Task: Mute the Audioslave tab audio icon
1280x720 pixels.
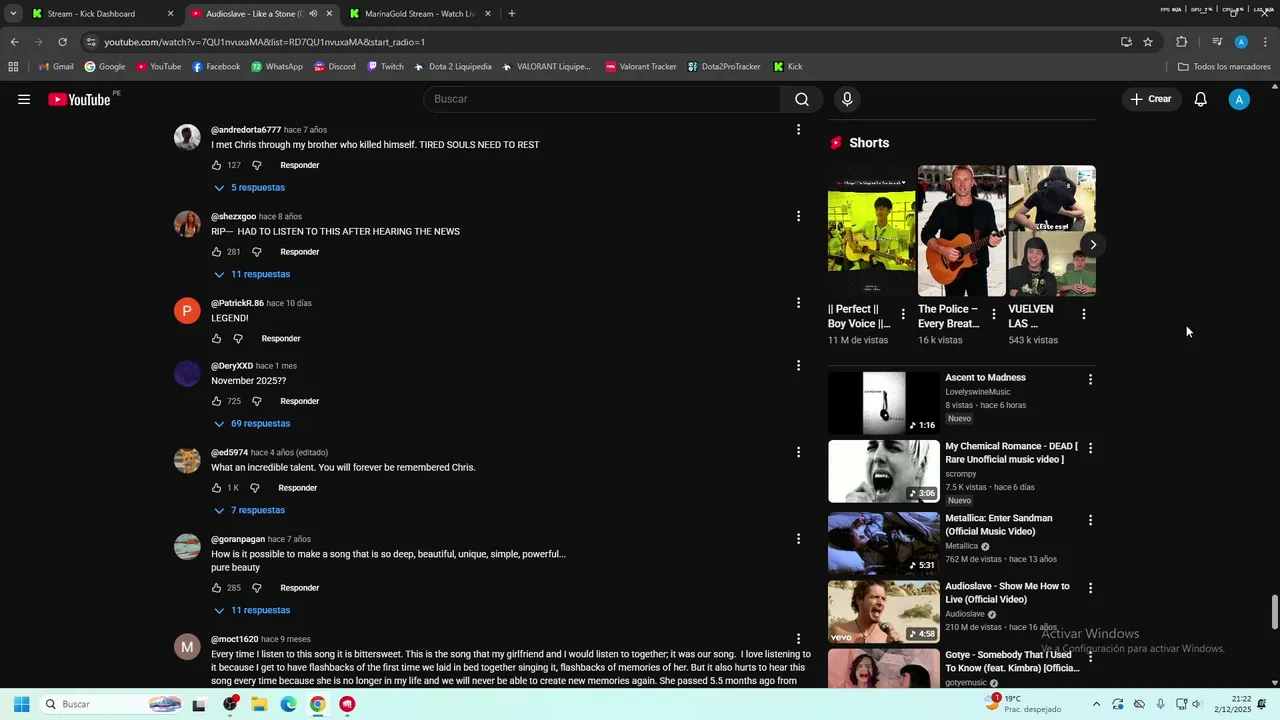Action: [x=313, y=14]
